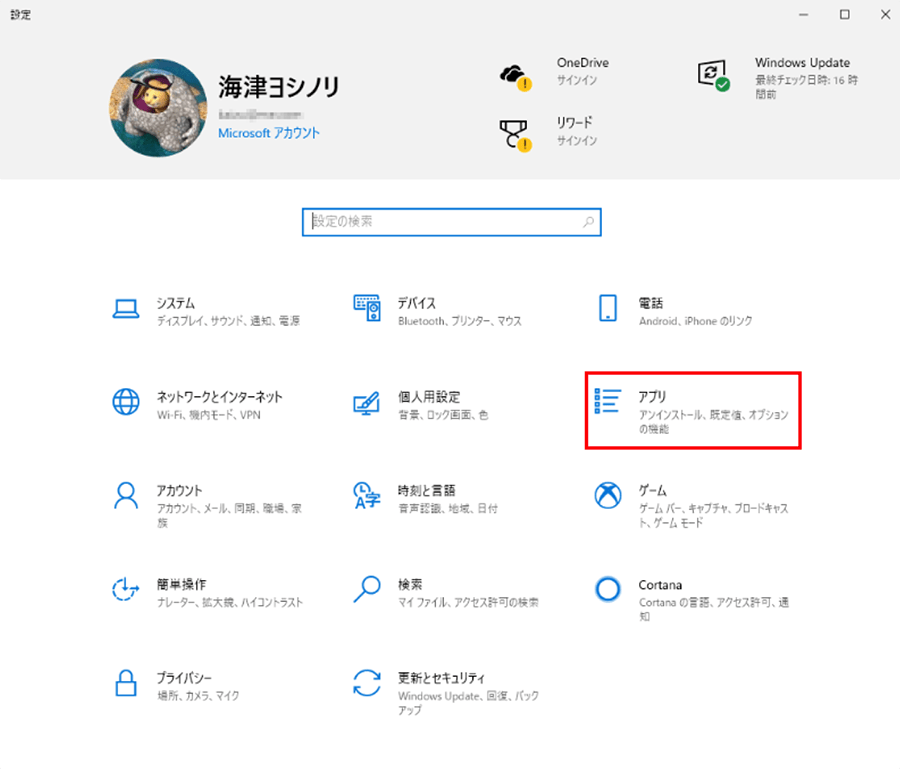Click the 'ディスプレイ、サウンド、通知、電源' description
The height and width of the screenshot is (769, 900).
228,321
